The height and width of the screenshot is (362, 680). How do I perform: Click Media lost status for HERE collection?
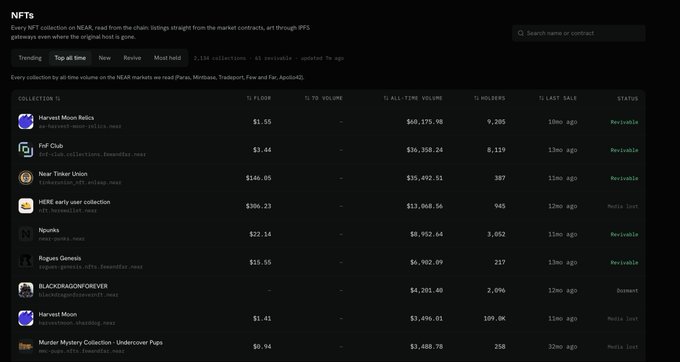pos(623,206)
